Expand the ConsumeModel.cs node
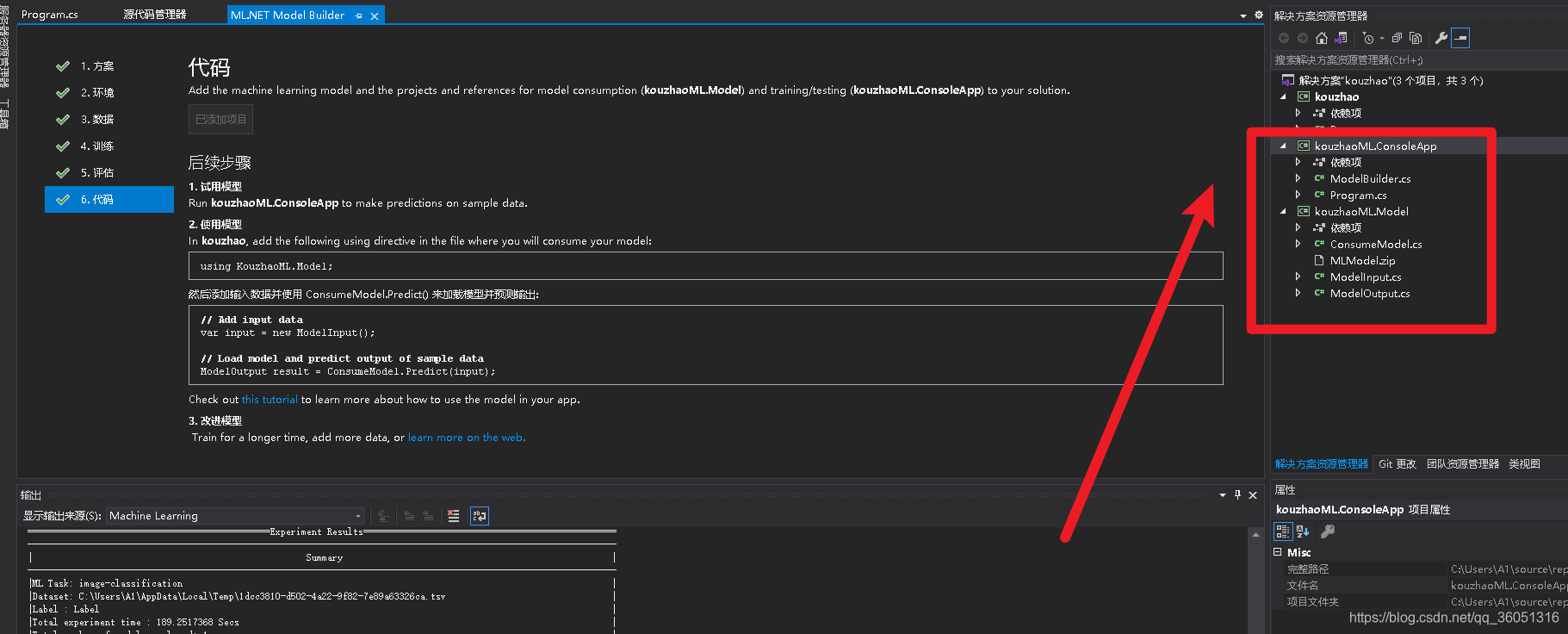The width and height of the screenshot is (1568, 634). (x=1298, y=244)
